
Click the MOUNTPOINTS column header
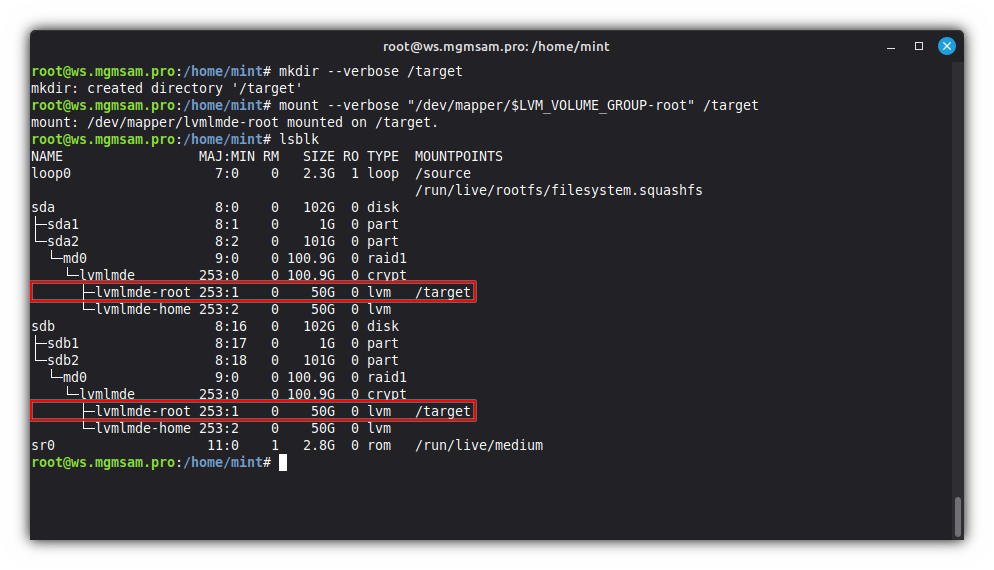(x=458, y=156)
